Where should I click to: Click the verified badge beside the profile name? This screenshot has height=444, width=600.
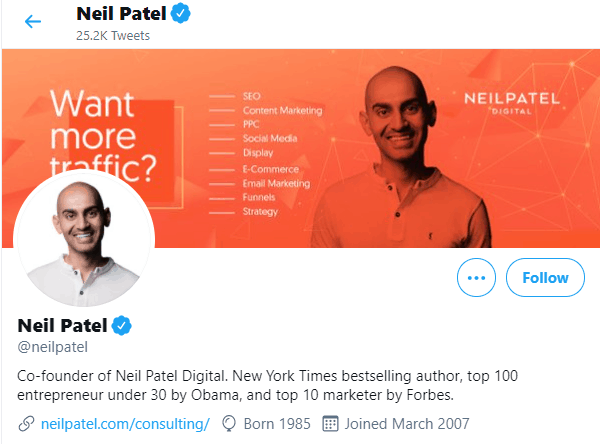tap(123, 325)
